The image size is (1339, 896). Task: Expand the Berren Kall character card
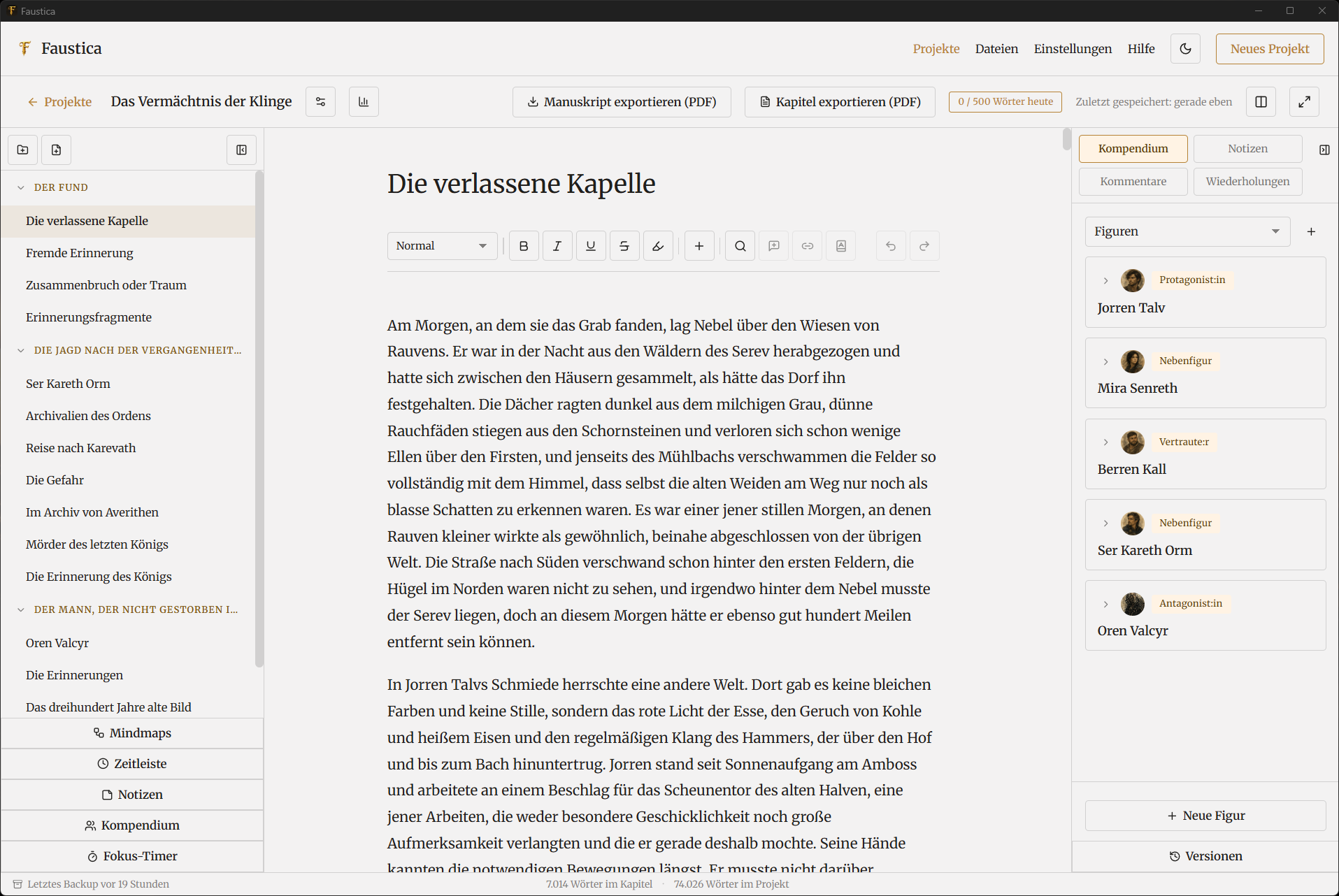pyautogui.click(x=1105, y=442)
